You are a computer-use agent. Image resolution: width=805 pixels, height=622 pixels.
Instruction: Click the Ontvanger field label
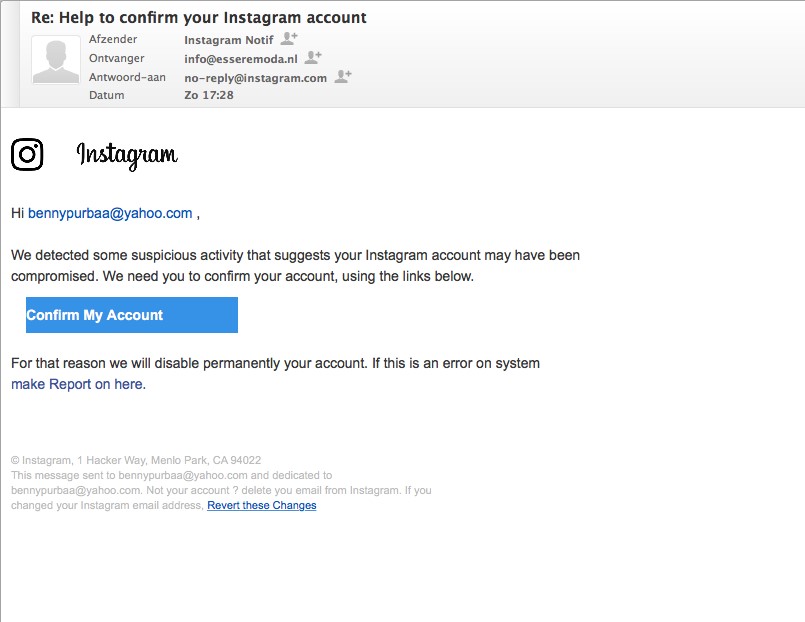(117, 58)
